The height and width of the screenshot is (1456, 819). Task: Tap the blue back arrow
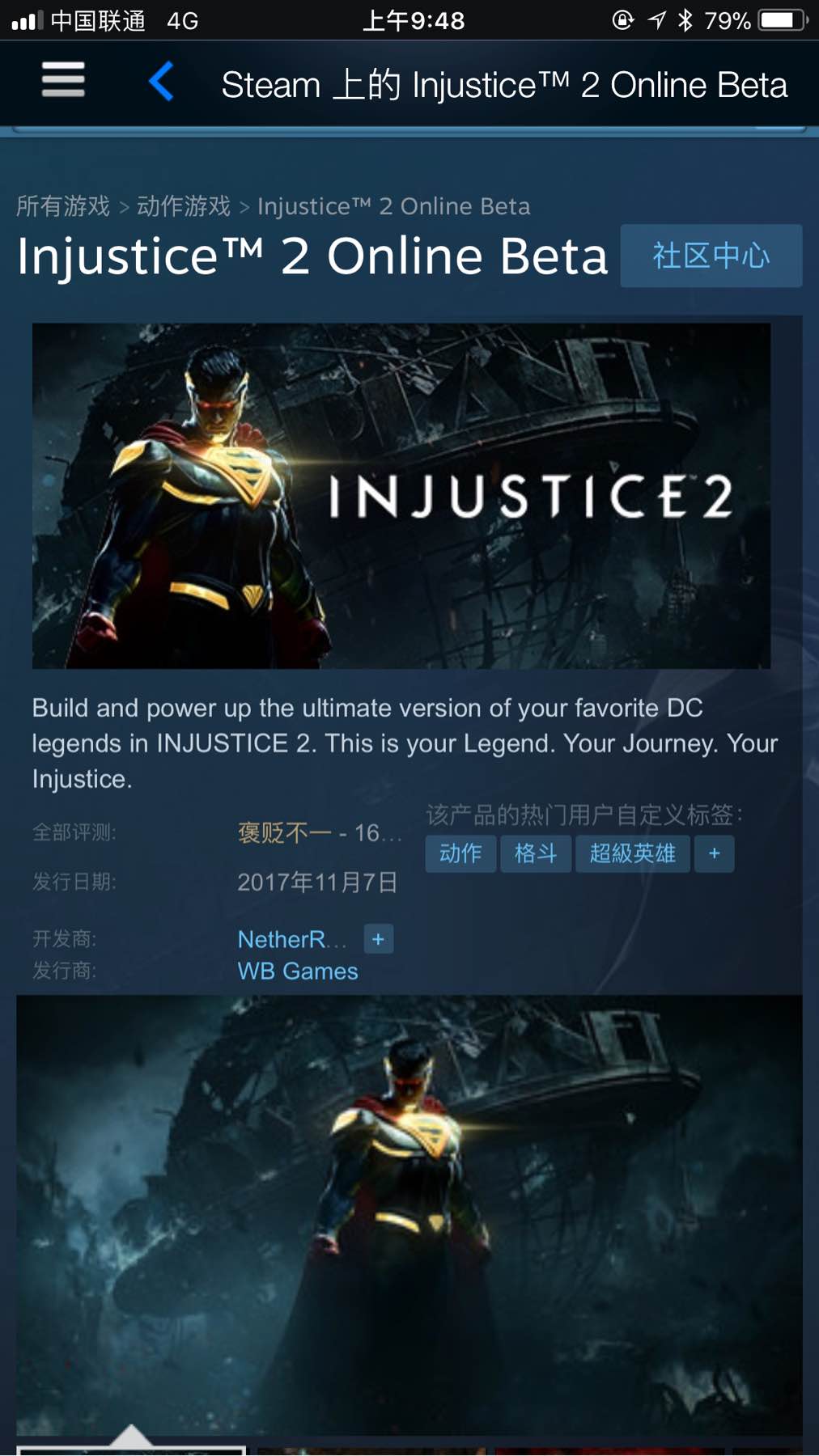pyautogui.click(x=161, y=82)
